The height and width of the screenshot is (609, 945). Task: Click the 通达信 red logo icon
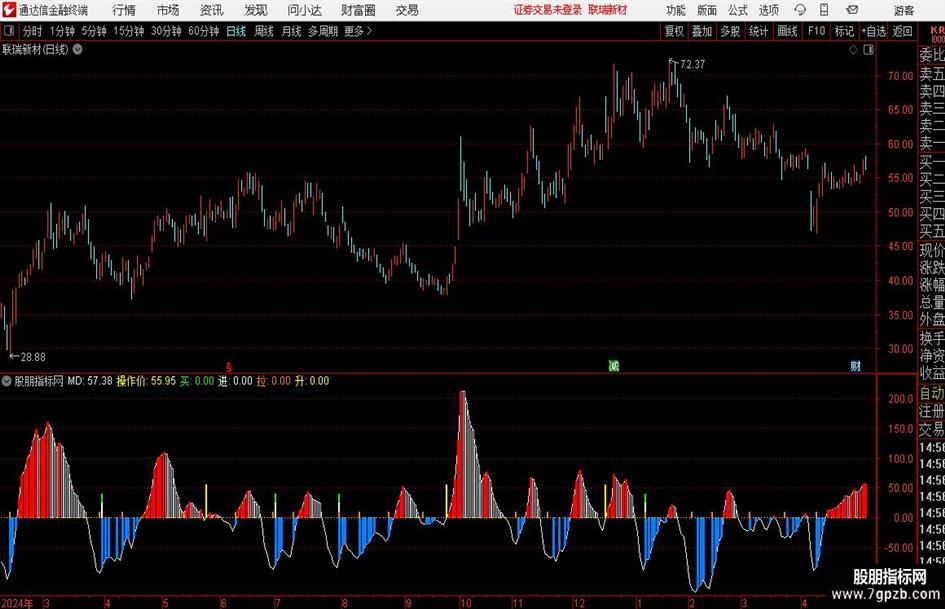[x=9, y=10]
